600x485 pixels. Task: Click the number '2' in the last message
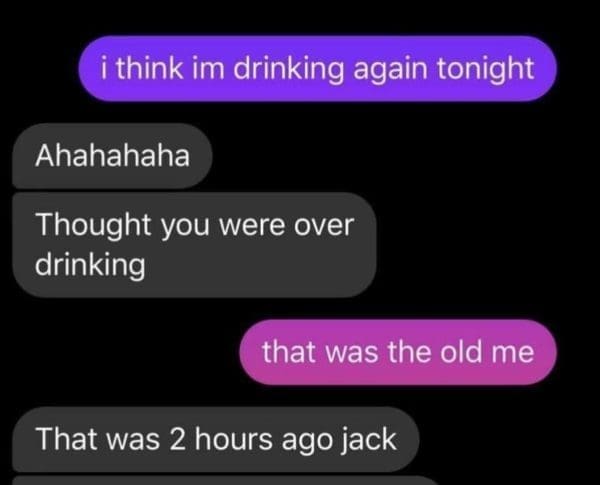(177, 439)
